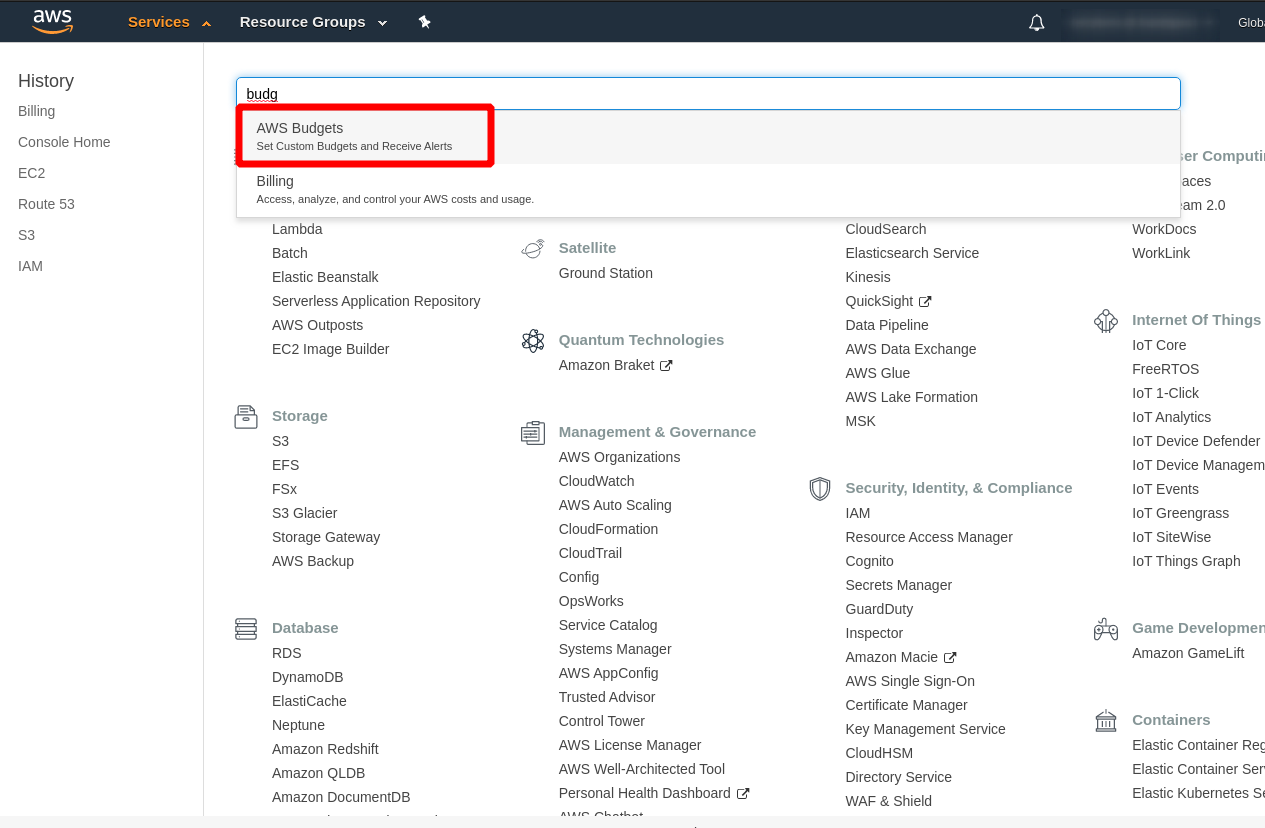This screenshot has height=828, width=1265.
Task: Collapse the Services menu
Action: point(169,22)
